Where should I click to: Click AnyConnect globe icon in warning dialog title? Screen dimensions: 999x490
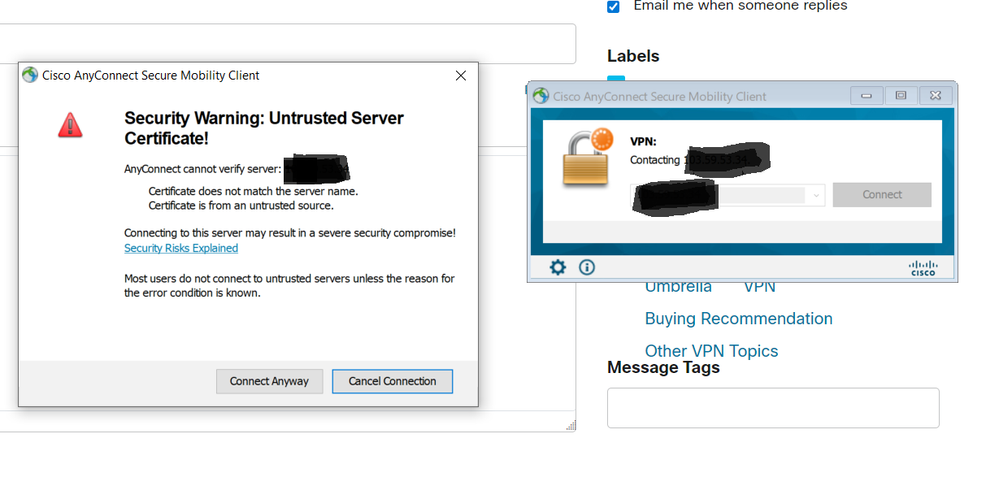click(30, 75)
